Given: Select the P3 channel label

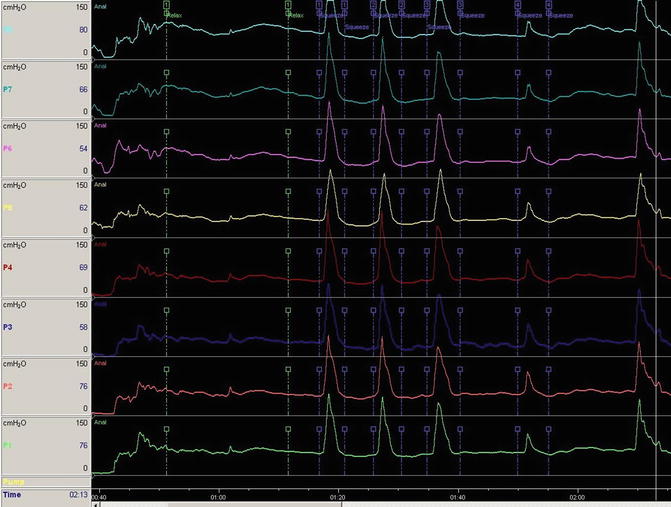Looking at the screenshot, I should [9, 327].
